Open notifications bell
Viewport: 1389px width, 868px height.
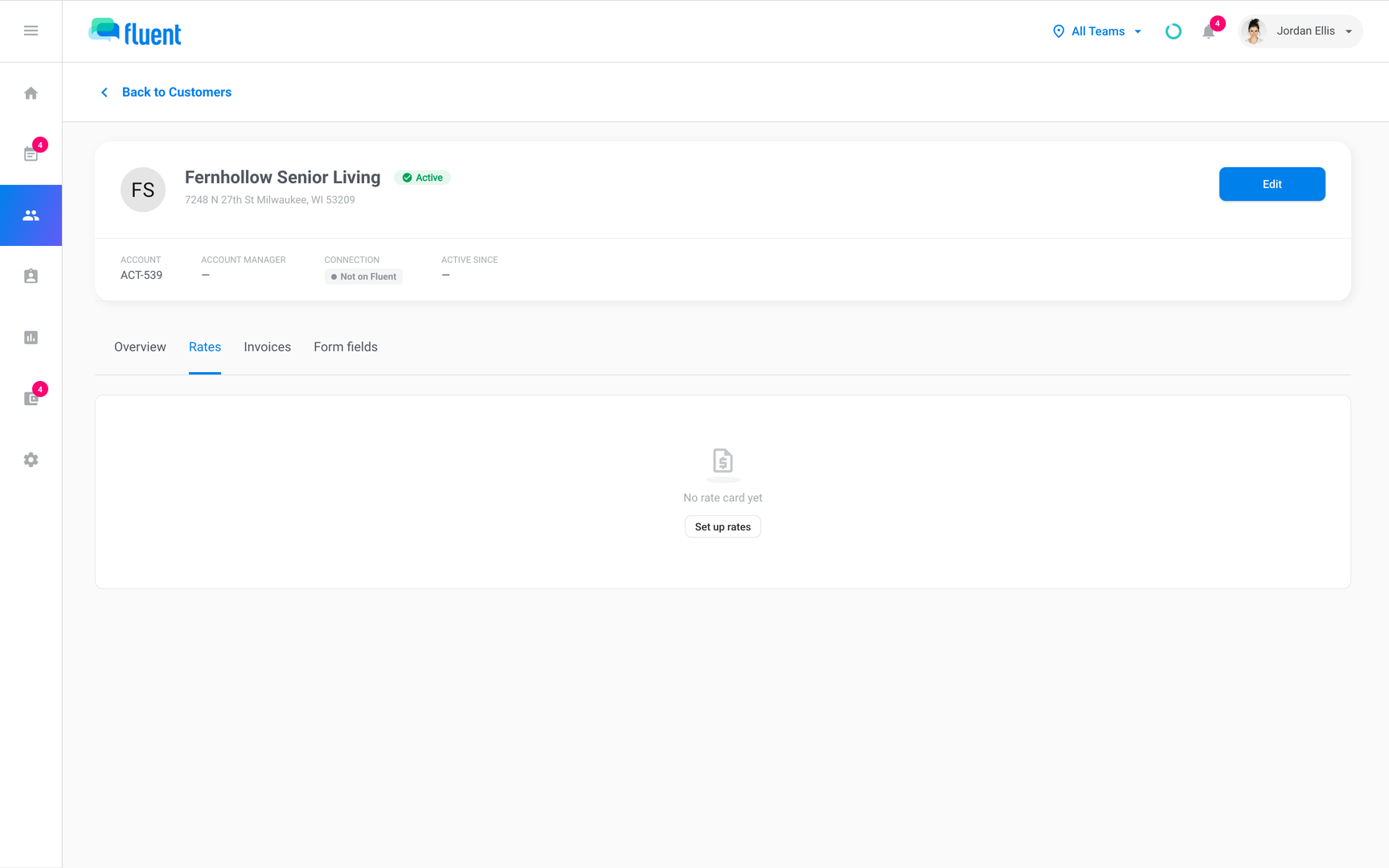(1208, 31)
